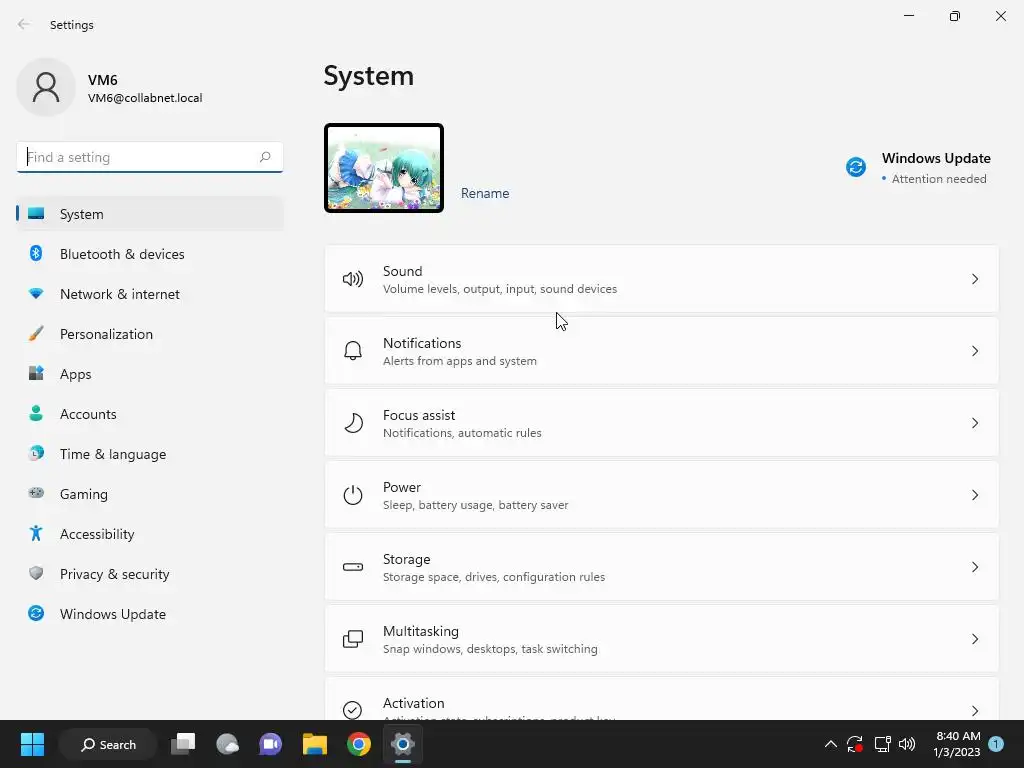Click the Power symbol icon
Viewport: 1024px width, 768px height.
(x=353, y=495)
